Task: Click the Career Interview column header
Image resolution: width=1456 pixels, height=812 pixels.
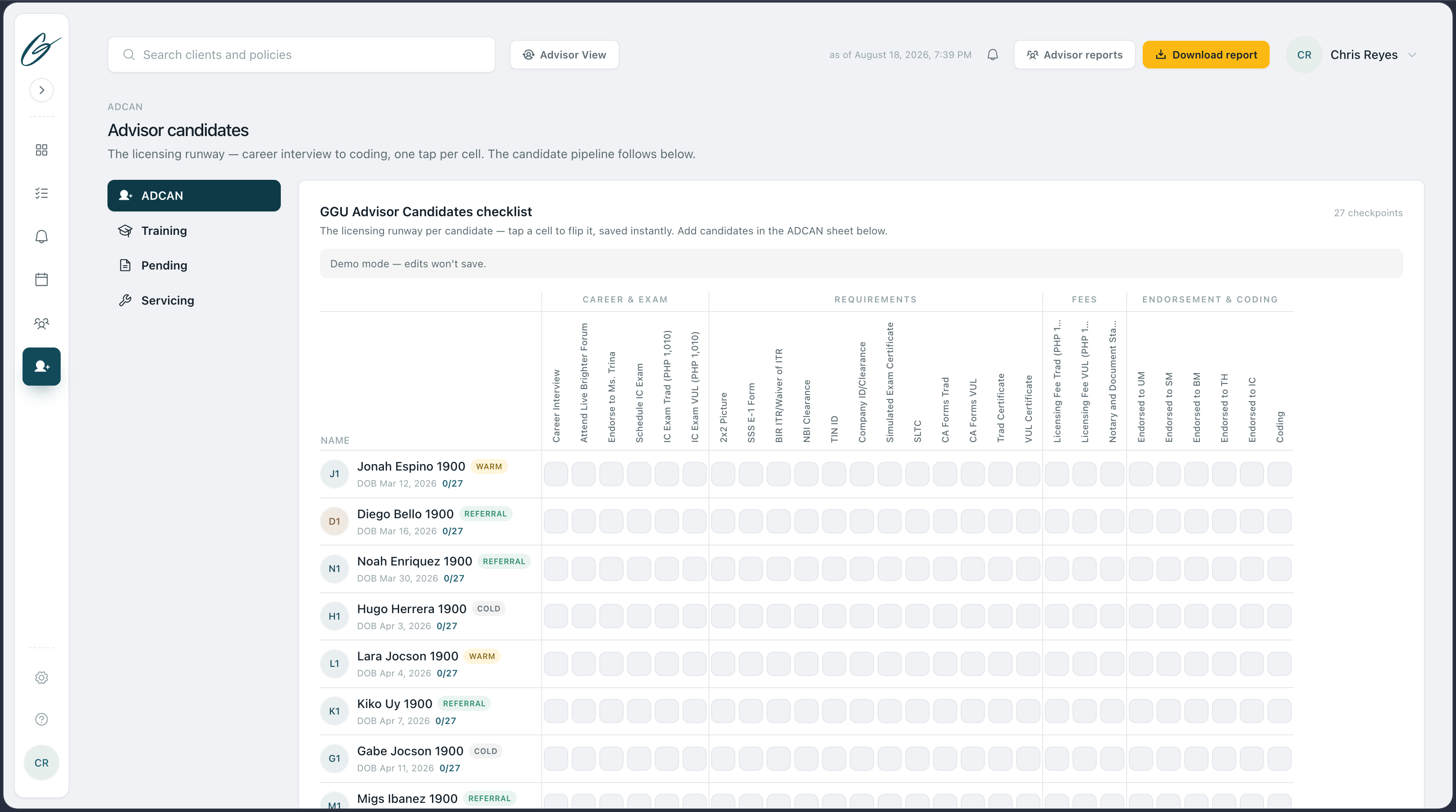Action: coord(556,406)
